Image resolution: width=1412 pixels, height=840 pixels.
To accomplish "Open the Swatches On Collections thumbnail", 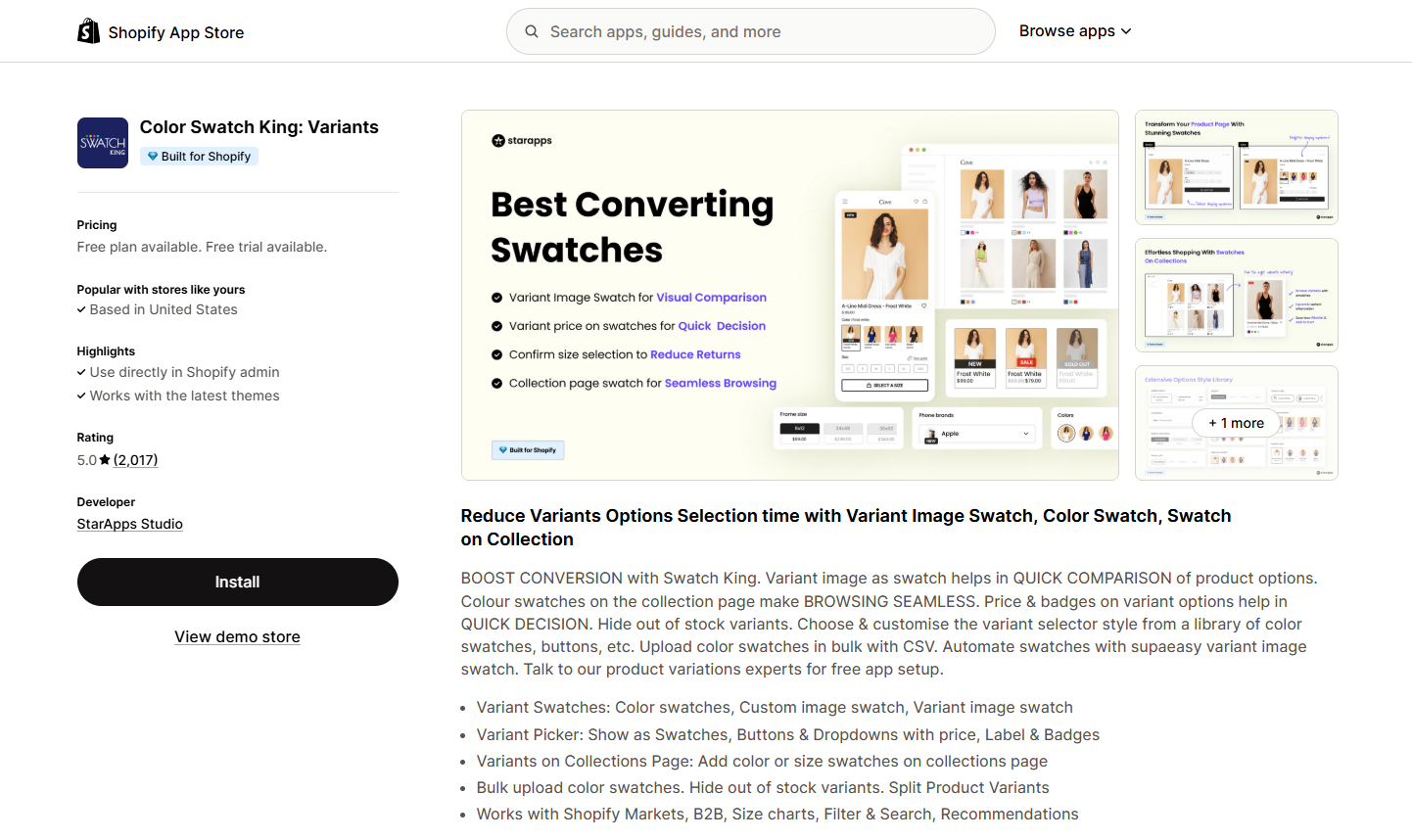I will [1236, 295].
